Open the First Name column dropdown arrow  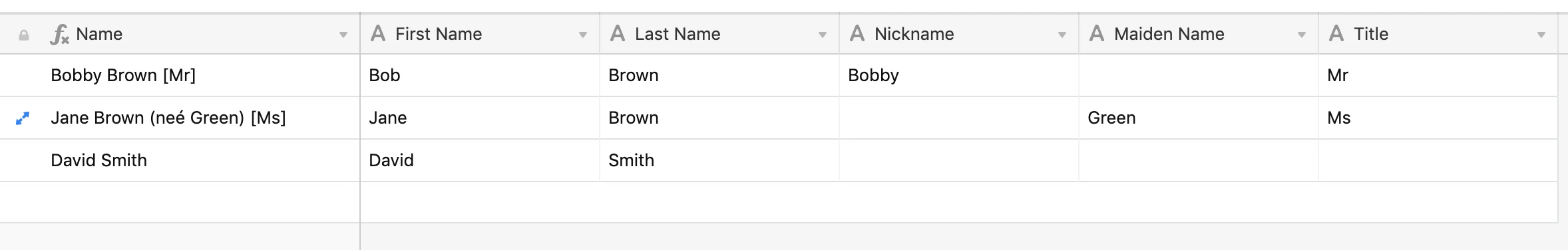pyautogui.click(x=583, y=35)
